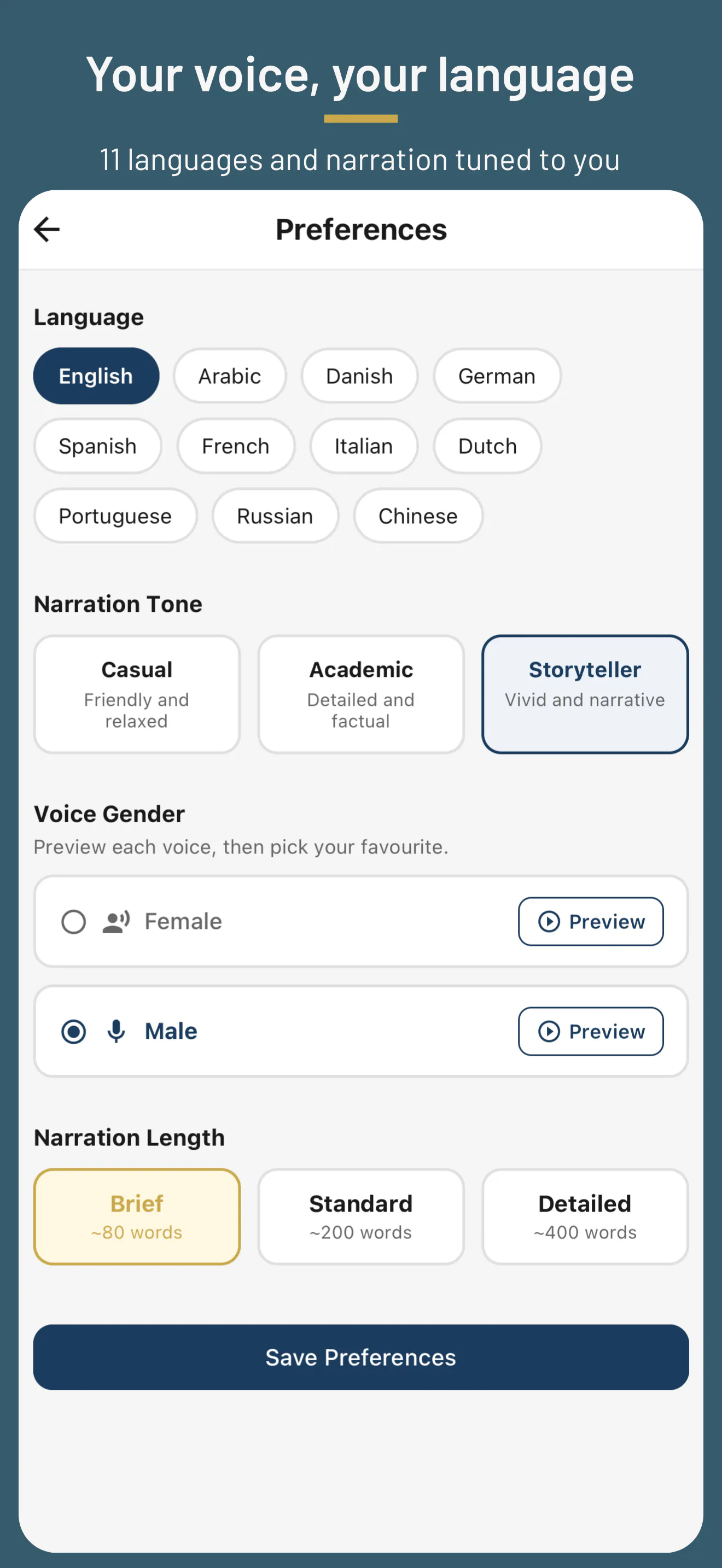Choose English language chip
This screenshot has width=722, height=1568.
pos(96,376)
